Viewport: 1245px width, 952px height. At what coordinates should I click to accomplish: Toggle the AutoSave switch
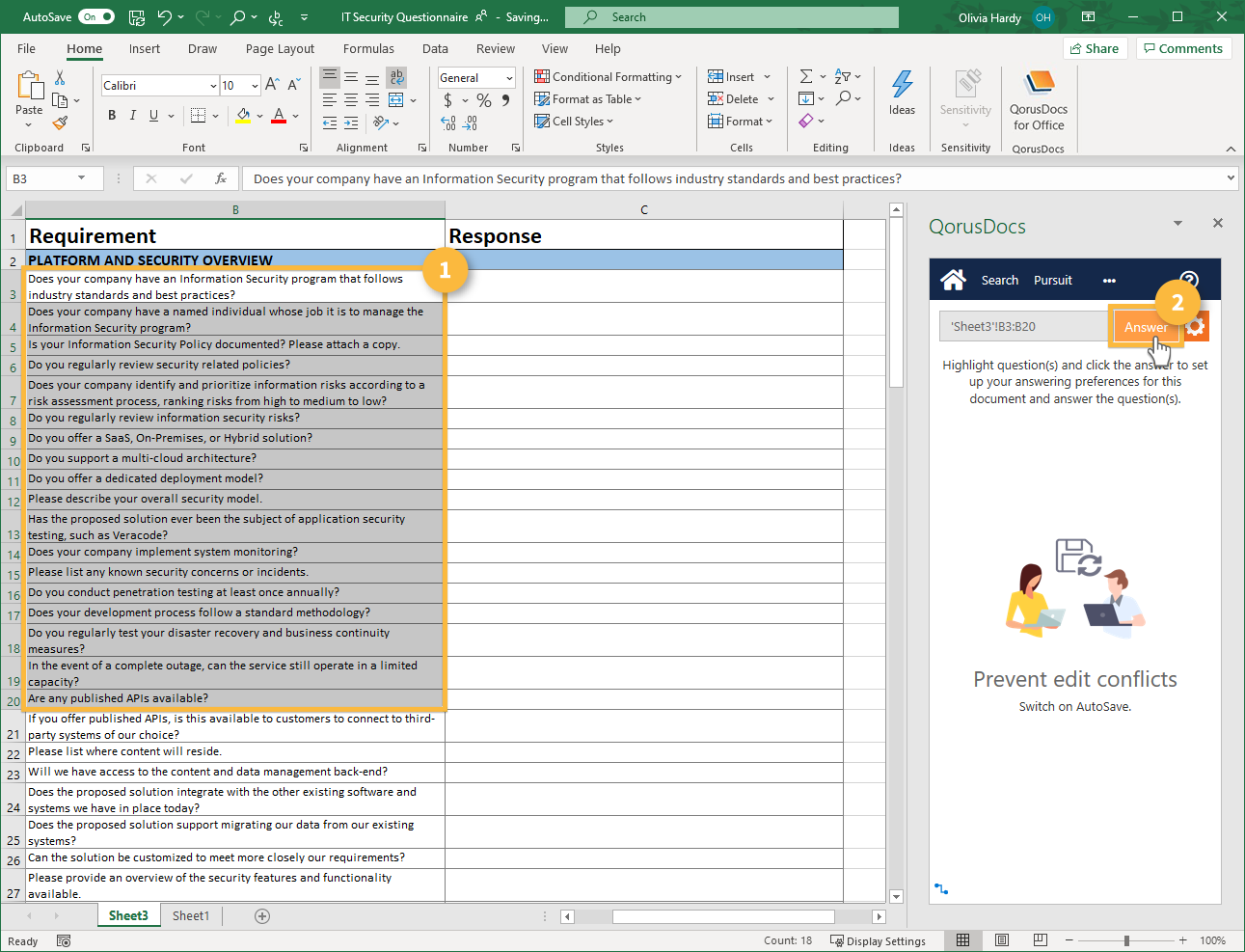tap(96, 16)
